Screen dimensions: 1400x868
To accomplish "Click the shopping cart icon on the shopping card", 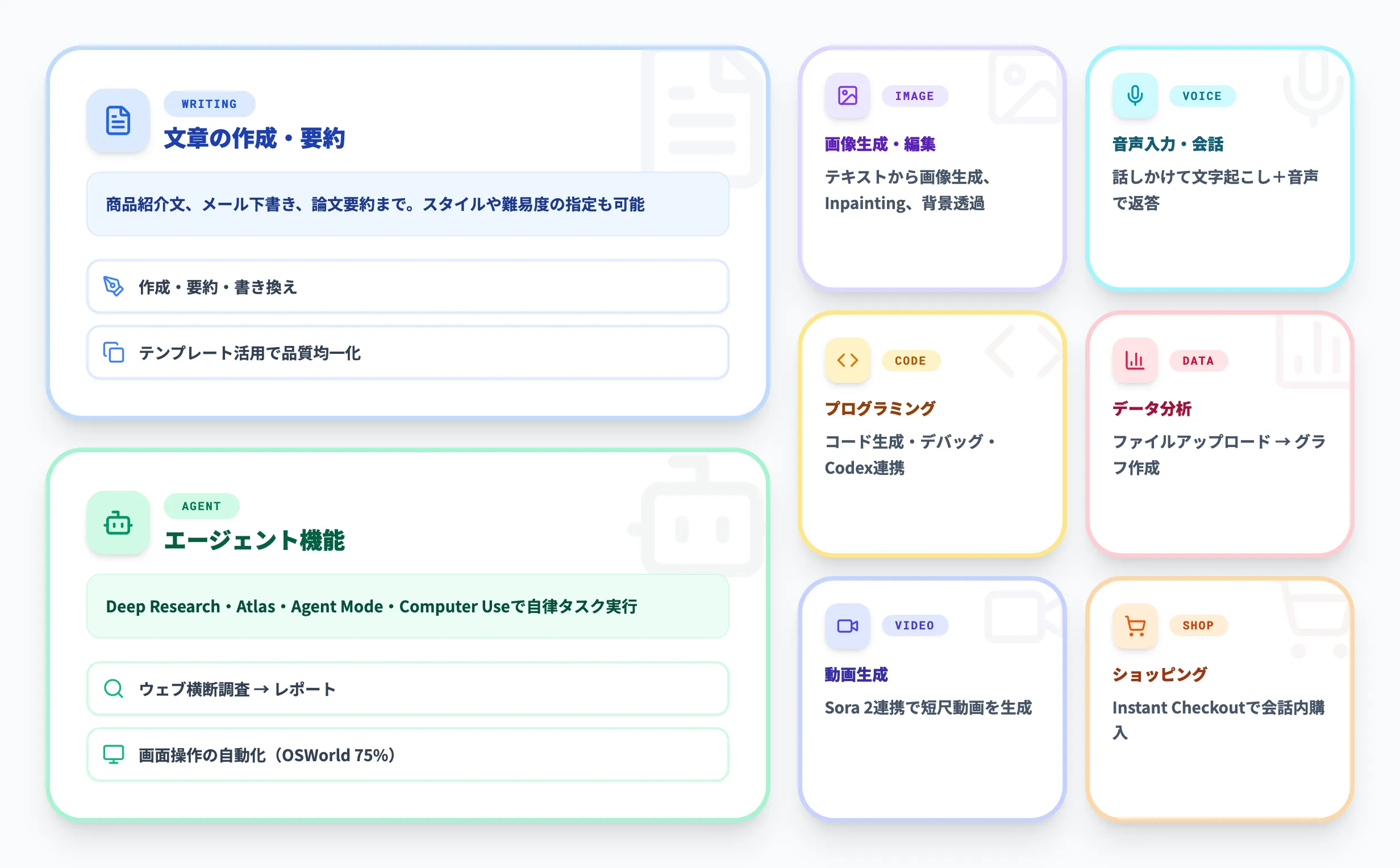I will coord(1135,625).
